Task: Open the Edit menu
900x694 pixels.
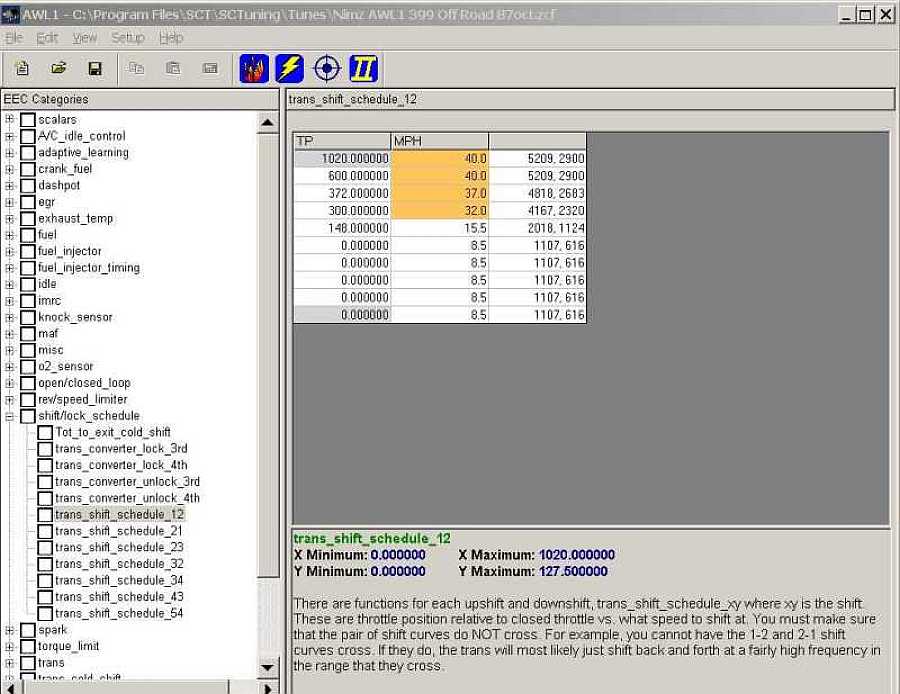Action: [x=47, y=38]
